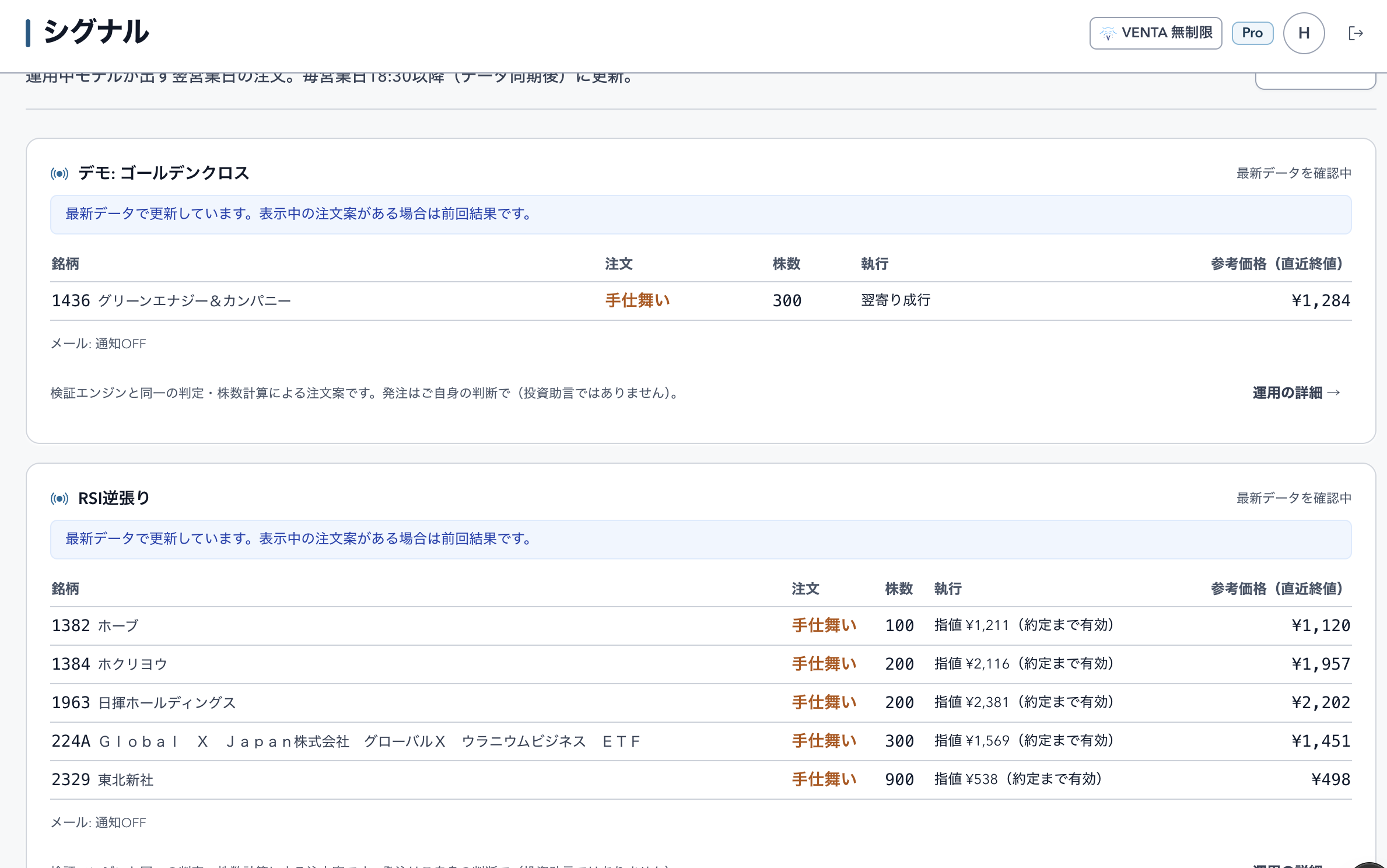Click the ¥1,957 reference price

[1321, 664]
